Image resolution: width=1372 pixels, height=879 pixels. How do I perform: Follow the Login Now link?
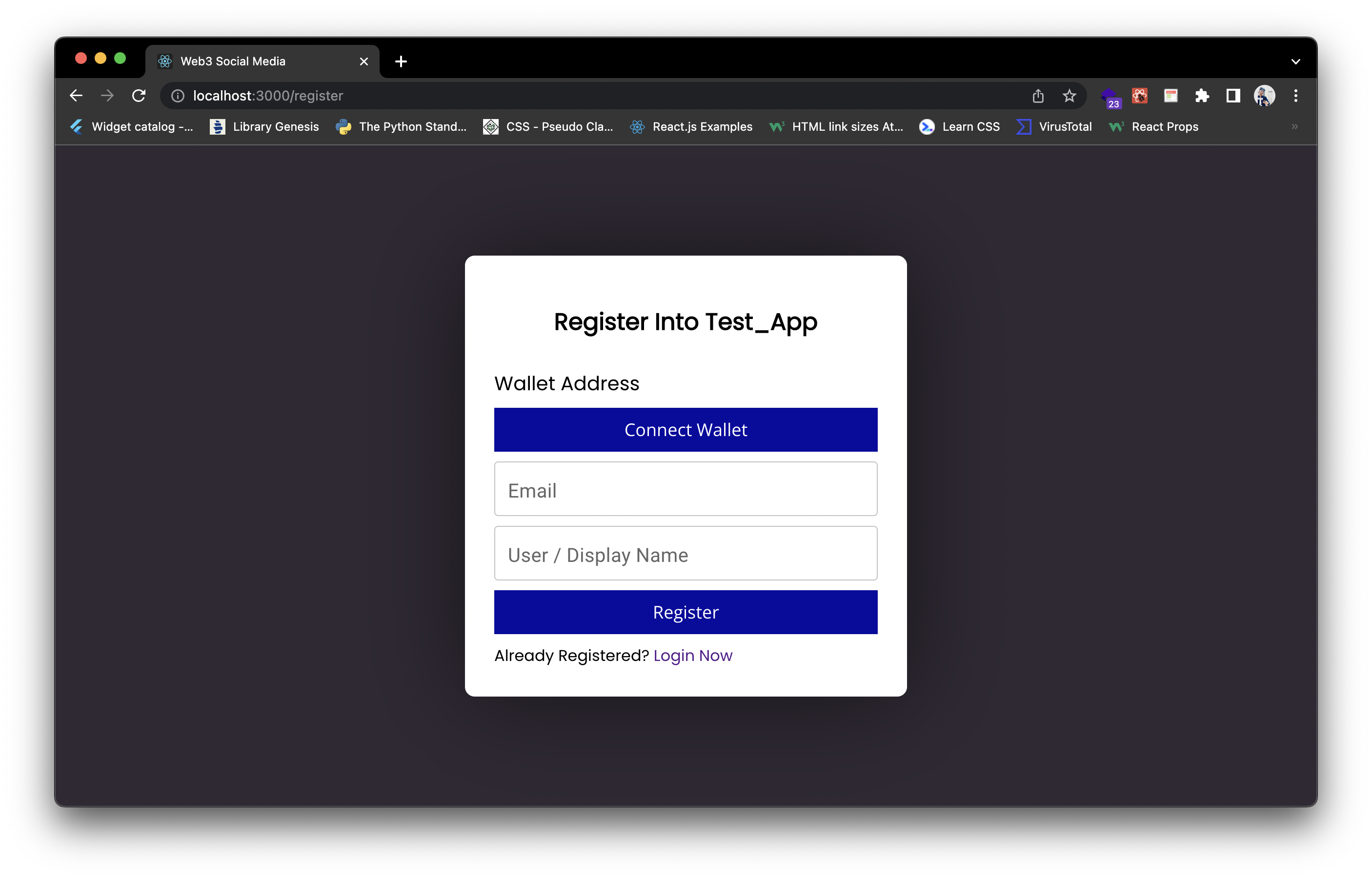pyautogui.click(x=692, y=655)
